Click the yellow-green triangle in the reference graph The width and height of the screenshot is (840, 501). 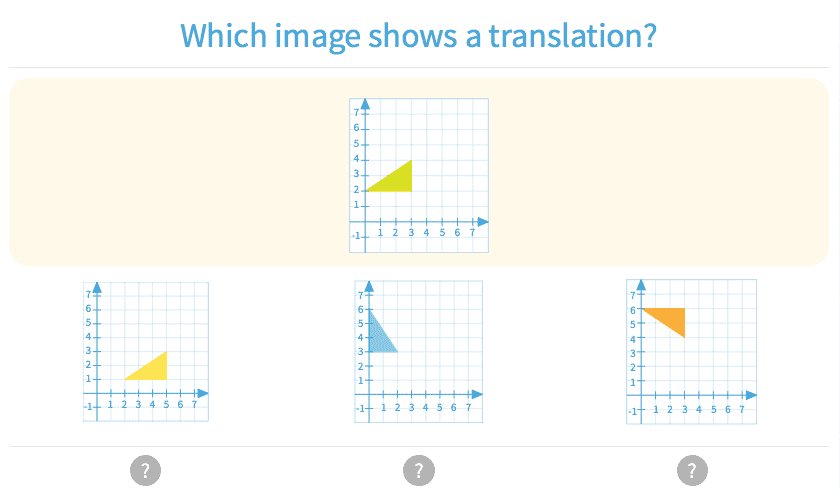coord(398,180)
